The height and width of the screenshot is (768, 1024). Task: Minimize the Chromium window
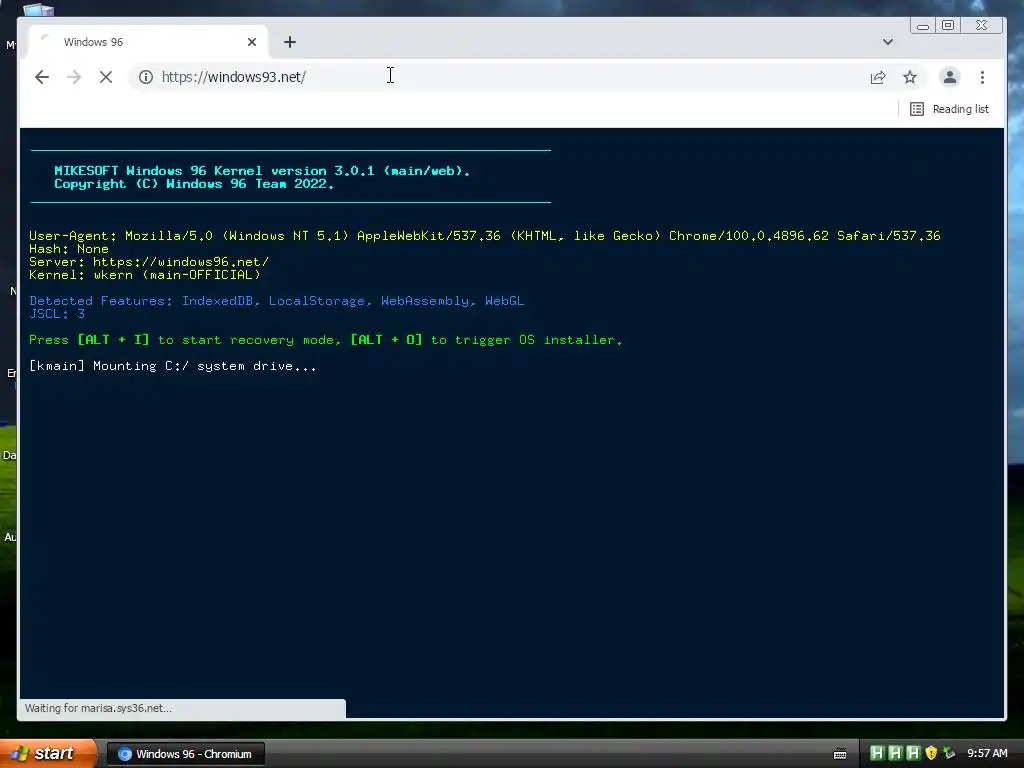coord(923,25)
